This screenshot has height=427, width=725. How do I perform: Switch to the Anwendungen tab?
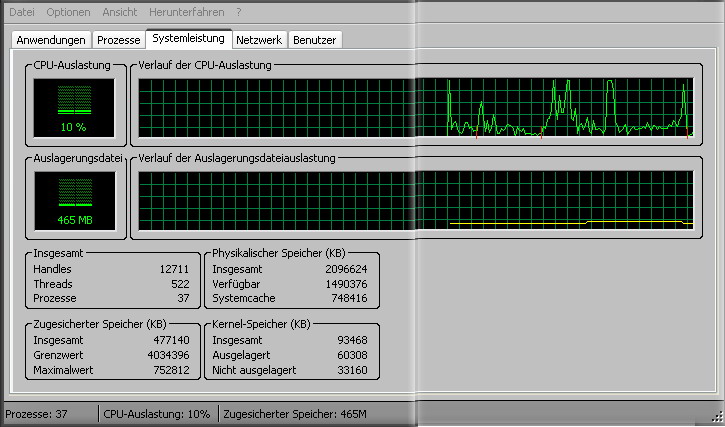tap(51, 40)
